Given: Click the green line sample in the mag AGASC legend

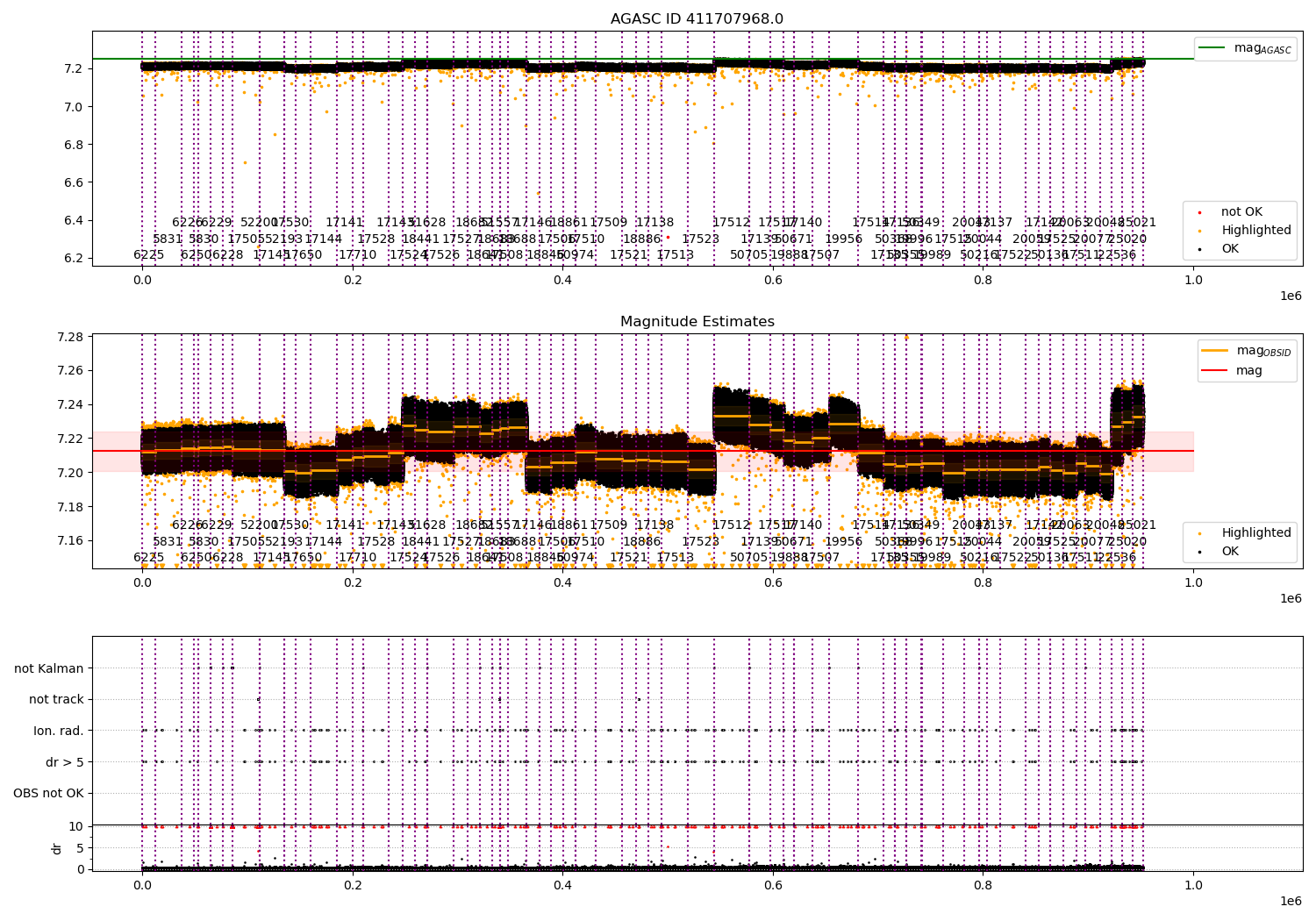Looking at the screenshot, I should [1212, 48].
